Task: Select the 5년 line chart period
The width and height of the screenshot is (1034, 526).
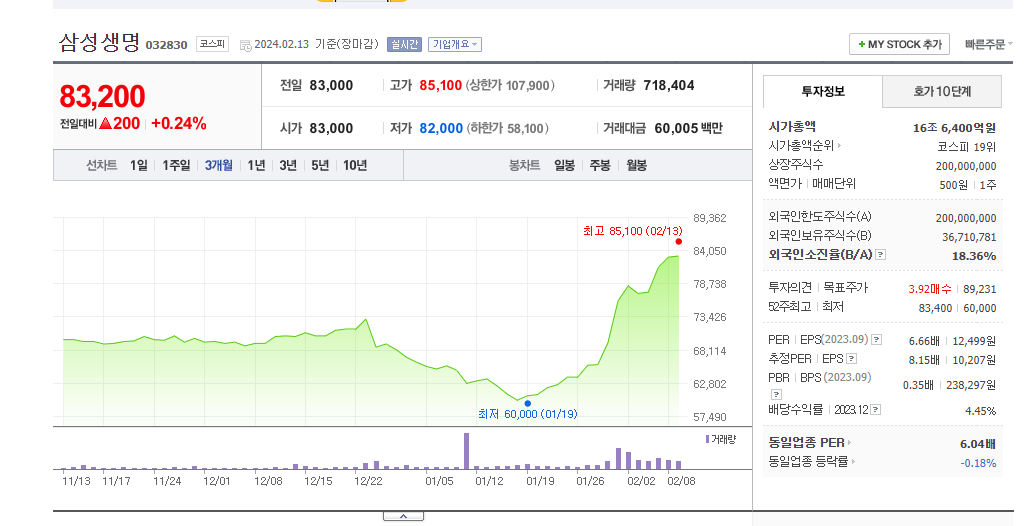Action: pyautogui.click(x=320, y=165)
